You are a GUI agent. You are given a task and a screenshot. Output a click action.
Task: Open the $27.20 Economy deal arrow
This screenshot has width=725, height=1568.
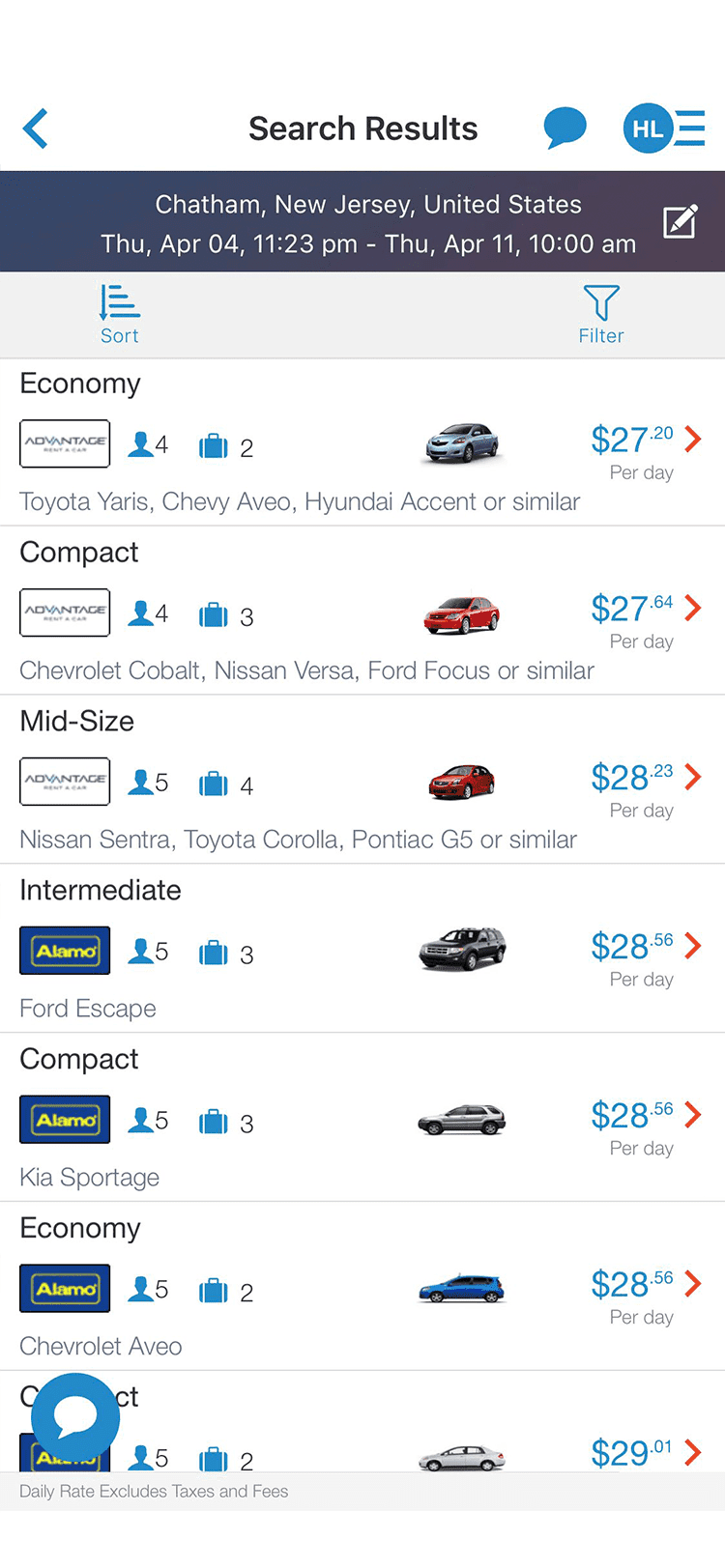click(692, 439)
